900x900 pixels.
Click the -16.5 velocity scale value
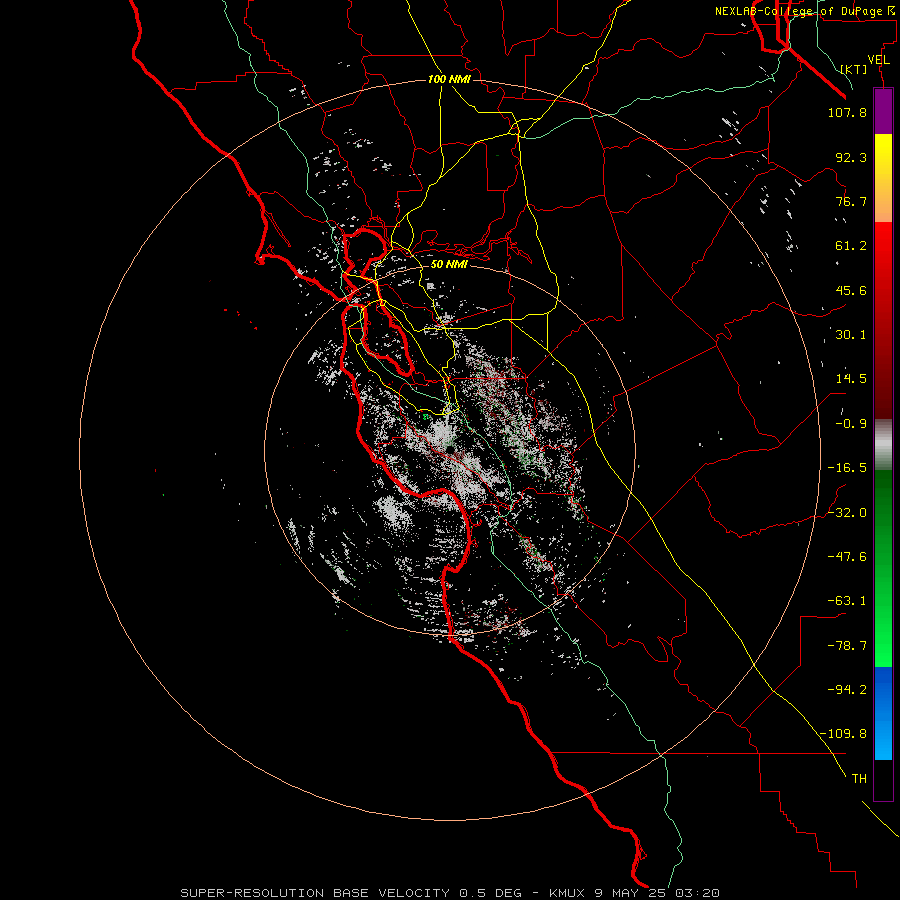click(x=847, y=468)
